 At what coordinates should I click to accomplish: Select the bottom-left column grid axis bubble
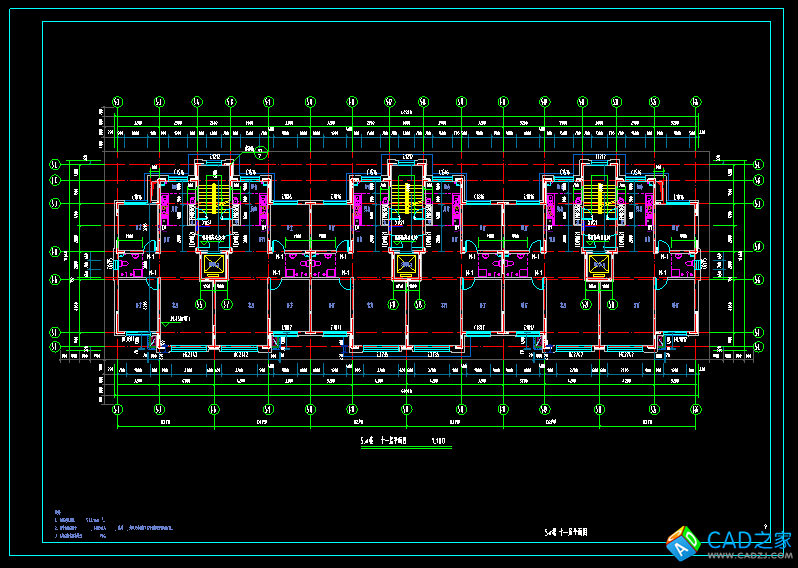(118, 410)
